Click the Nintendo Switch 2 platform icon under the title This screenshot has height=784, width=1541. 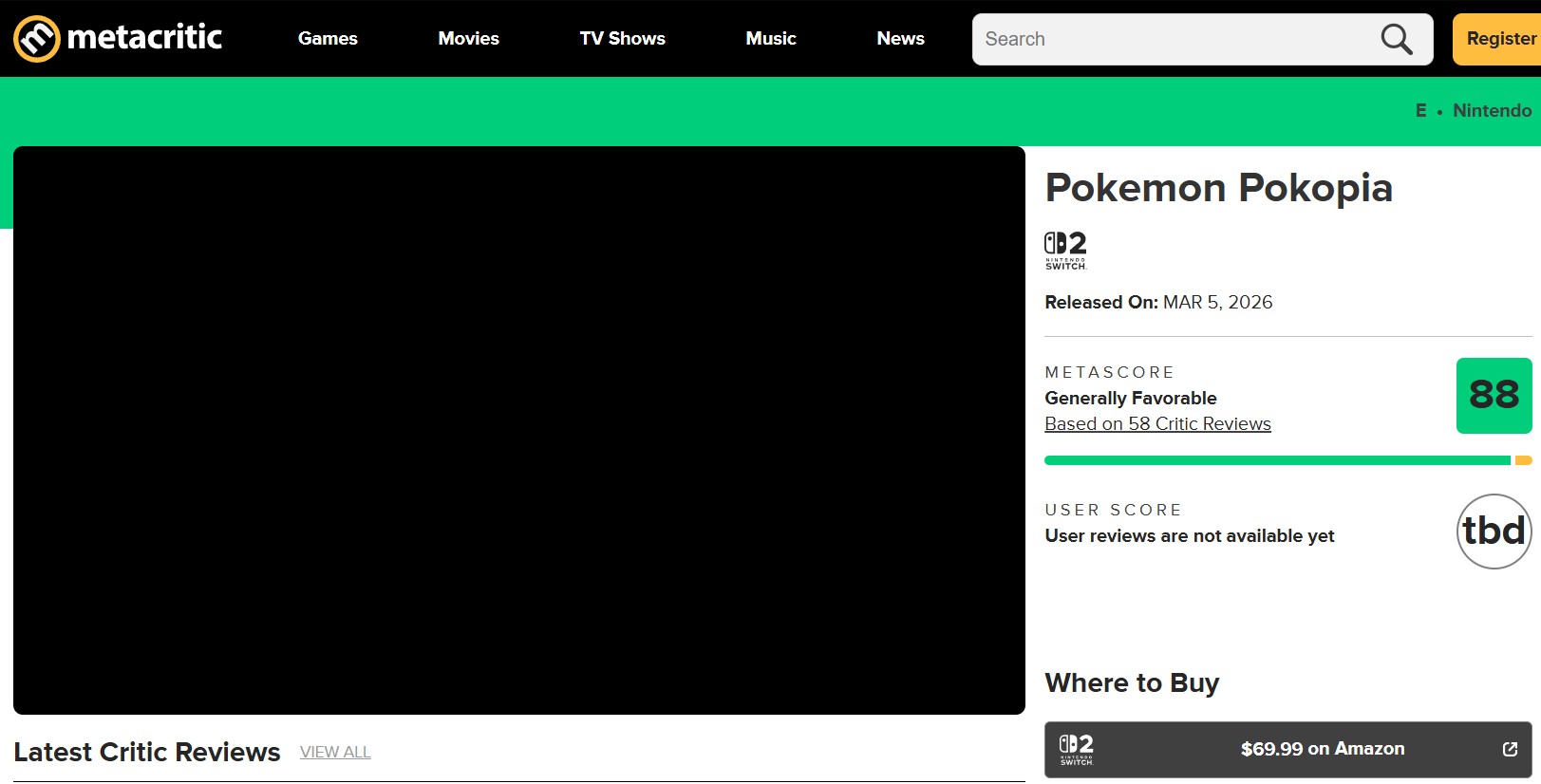[1065, 251]
